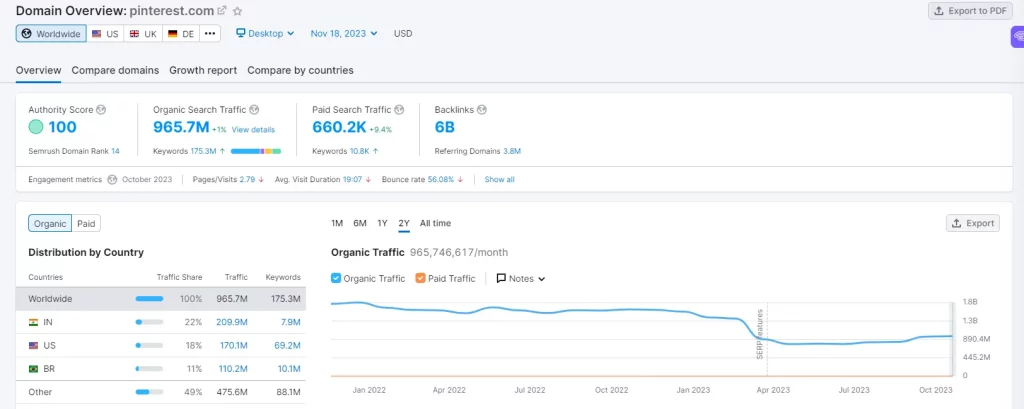Image resolution: width=1024 pixels, height=409 pixels.
Task: Click the Authority Score 100 value
Action: tap(63, 127)
